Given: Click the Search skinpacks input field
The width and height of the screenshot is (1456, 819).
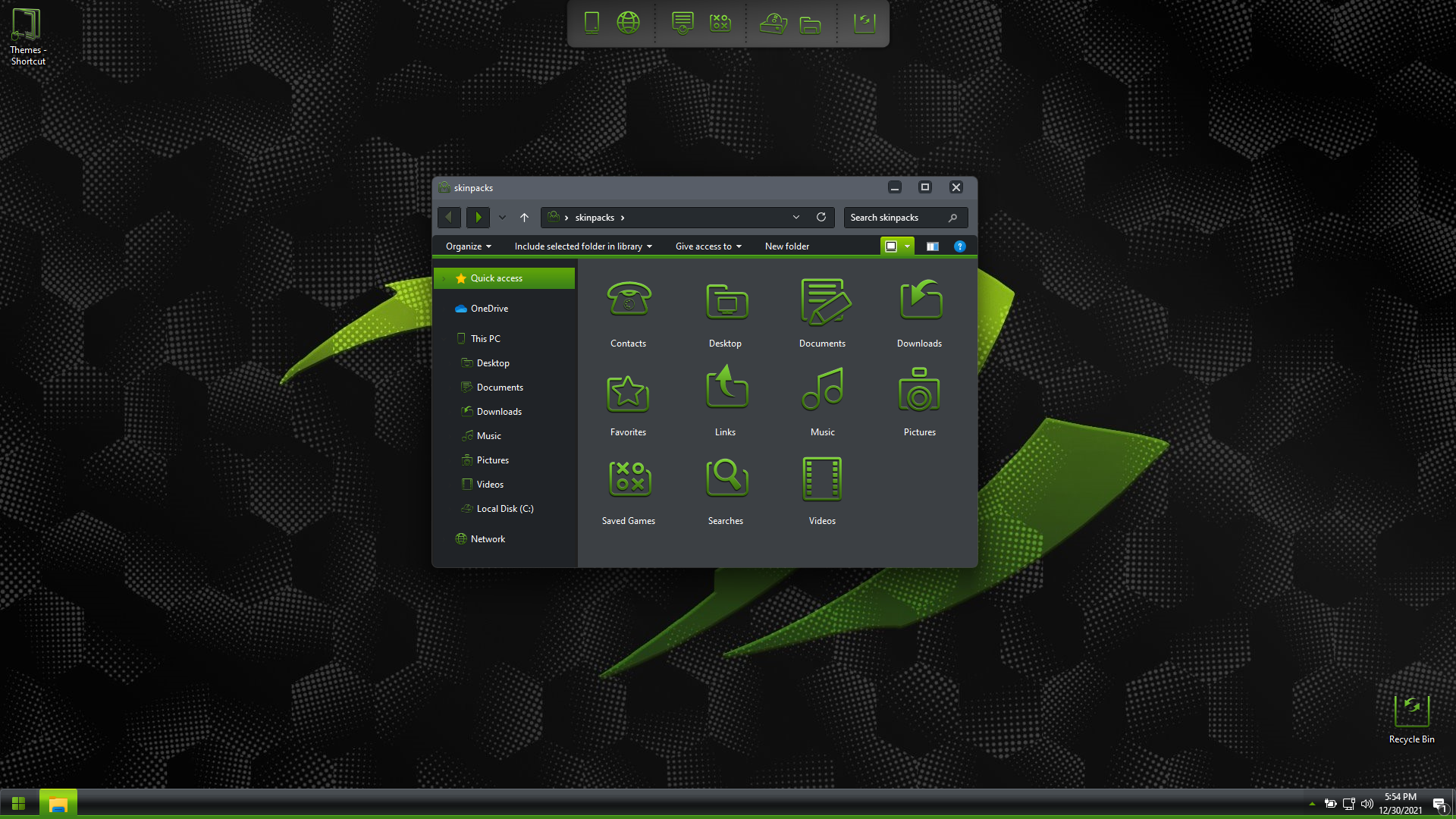Looking at the screenshot, I should tap(895, 218).
